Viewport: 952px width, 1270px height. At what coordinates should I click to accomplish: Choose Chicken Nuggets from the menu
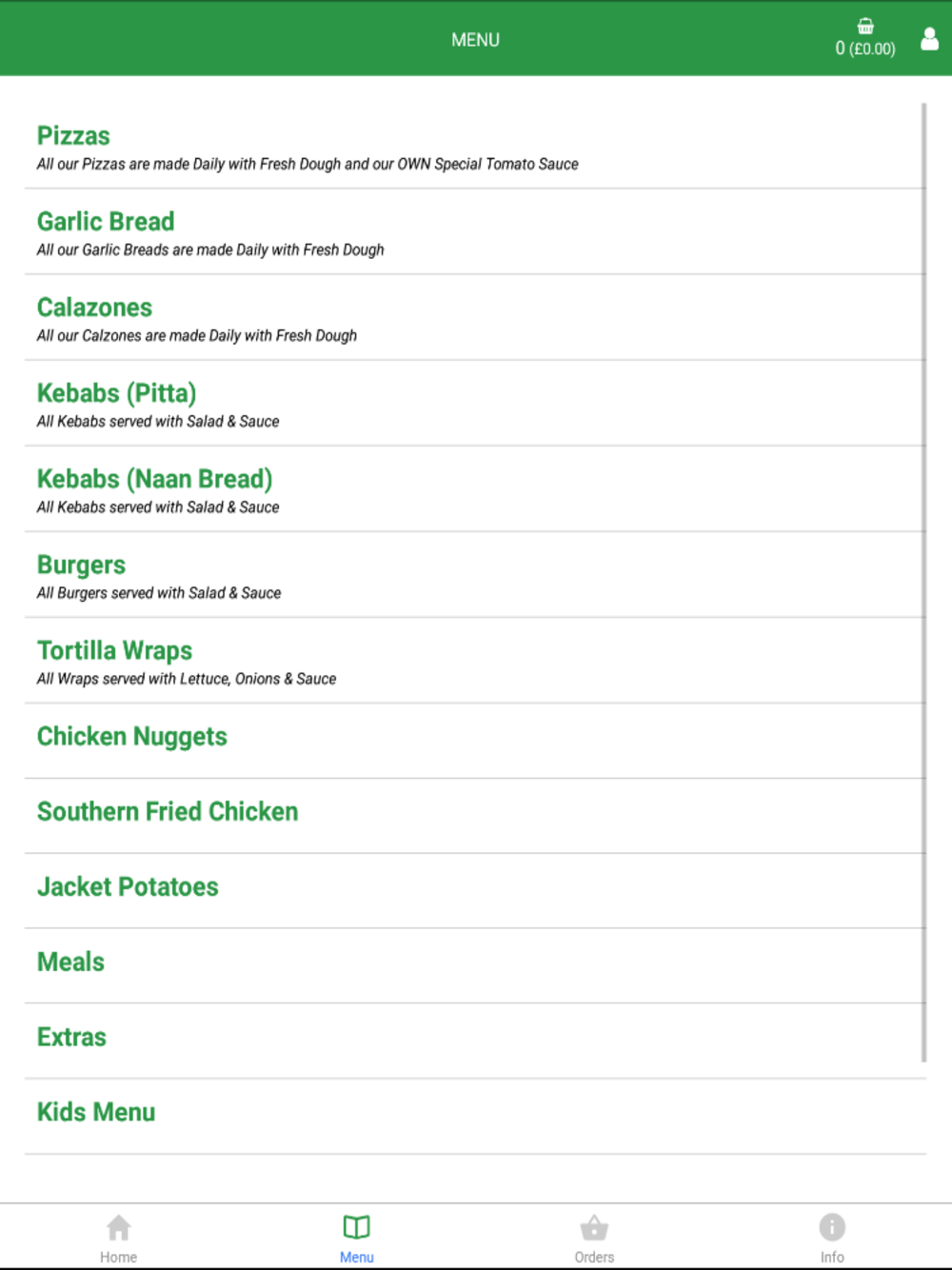pyautogui.click(x=475, y=741)
